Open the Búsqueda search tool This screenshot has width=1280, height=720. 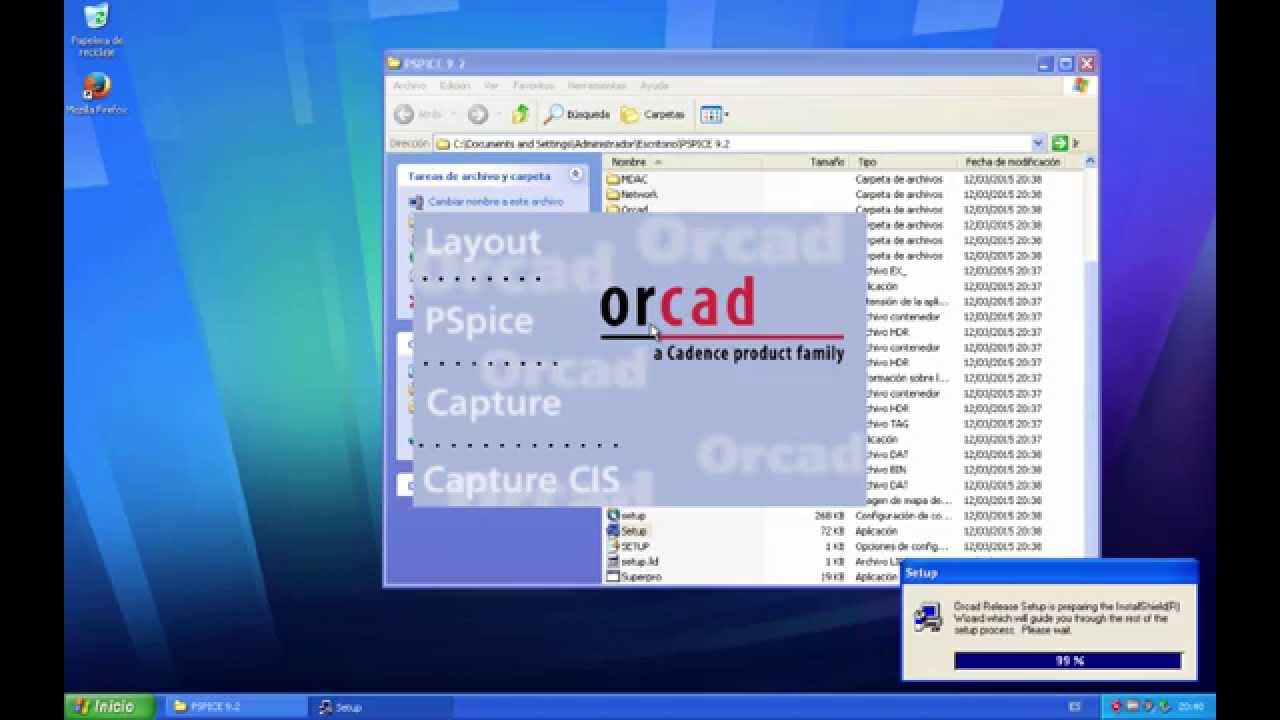pyautogui.click(x=577, y=114)
